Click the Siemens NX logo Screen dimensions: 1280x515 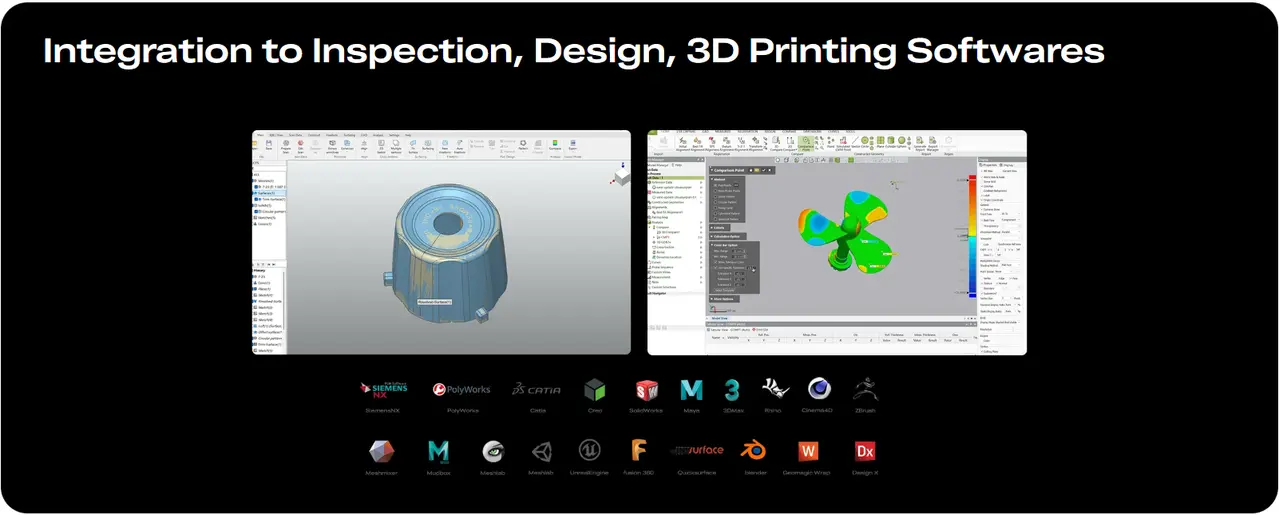point(384,389)
